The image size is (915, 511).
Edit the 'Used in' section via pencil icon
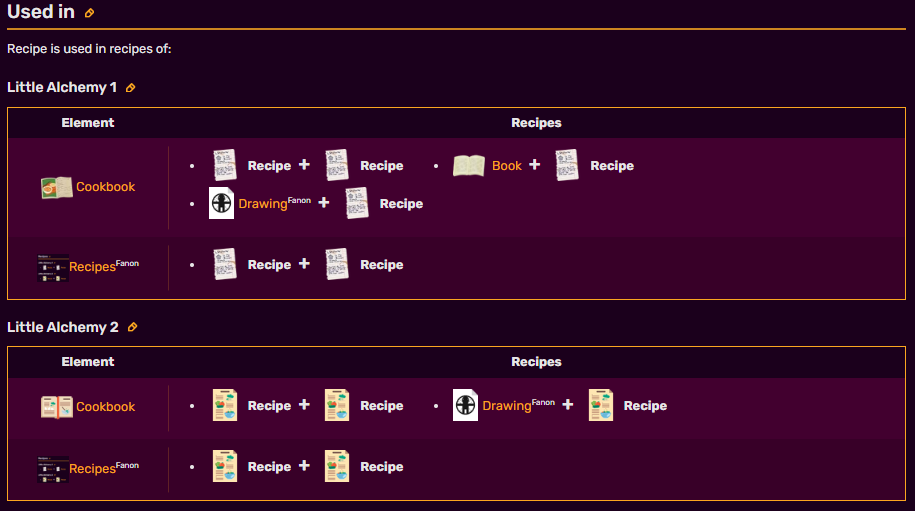[89, 13]
